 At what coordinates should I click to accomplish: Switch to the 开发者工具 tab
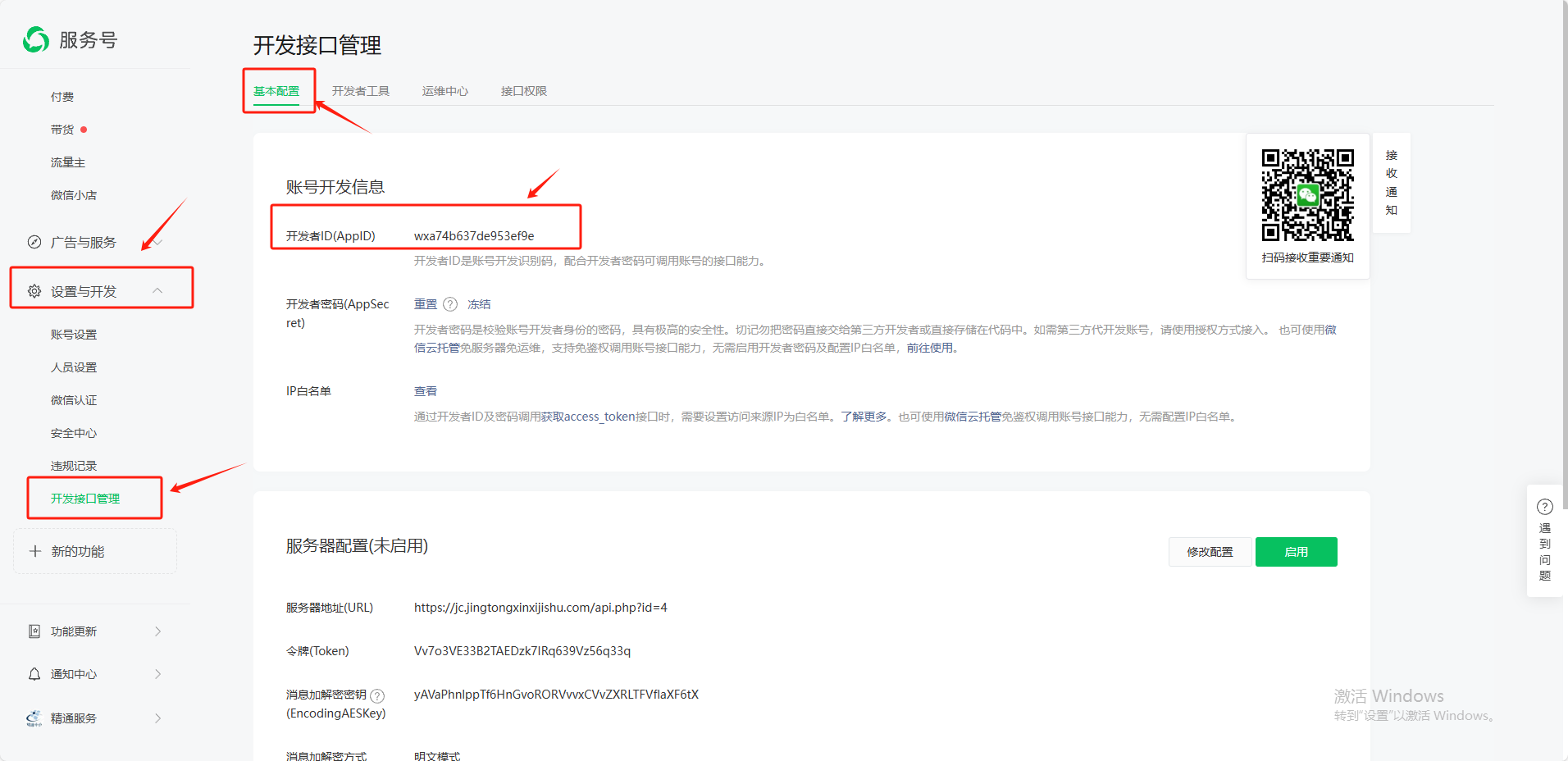[x=361, y=91]
